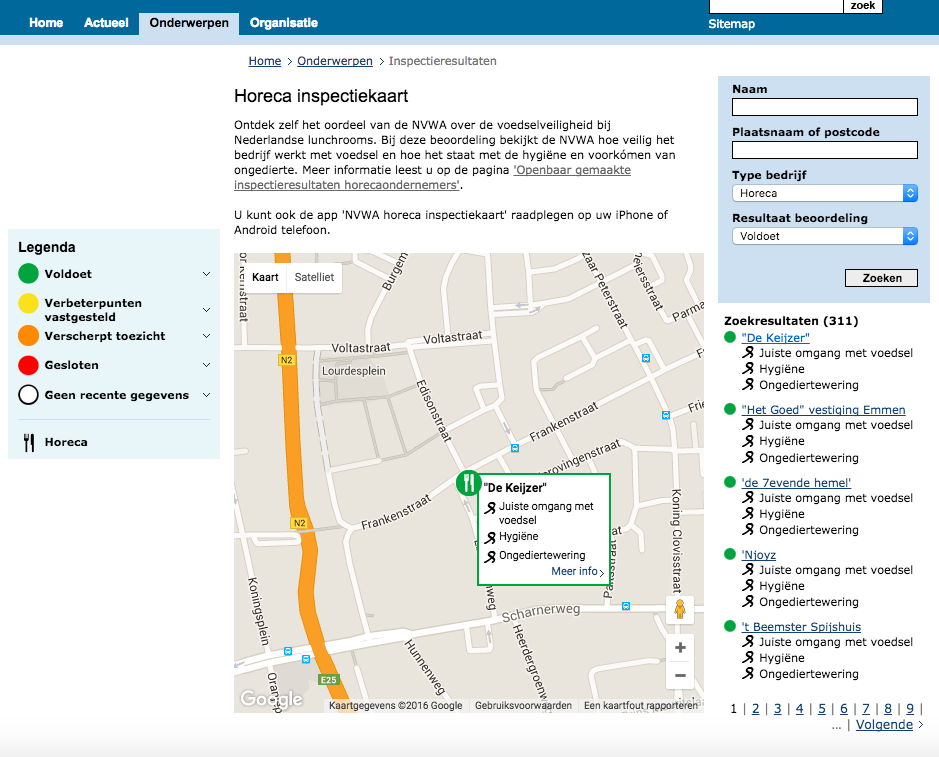Click the Zoeken button in filter panel

pos(882,278)
